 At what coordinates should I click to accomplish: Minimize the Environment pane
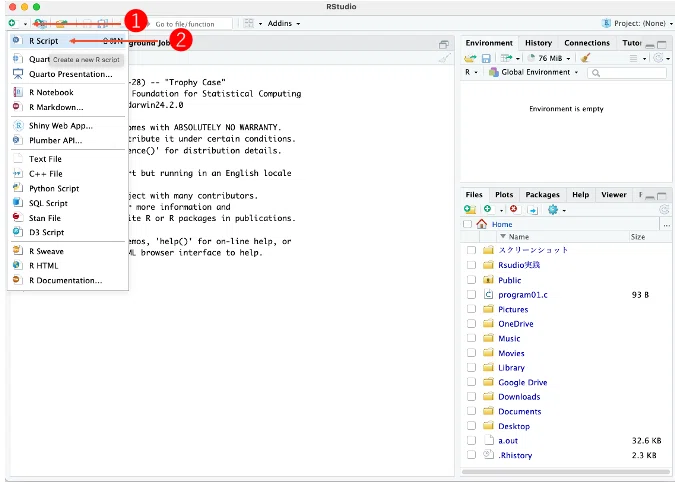650,45
